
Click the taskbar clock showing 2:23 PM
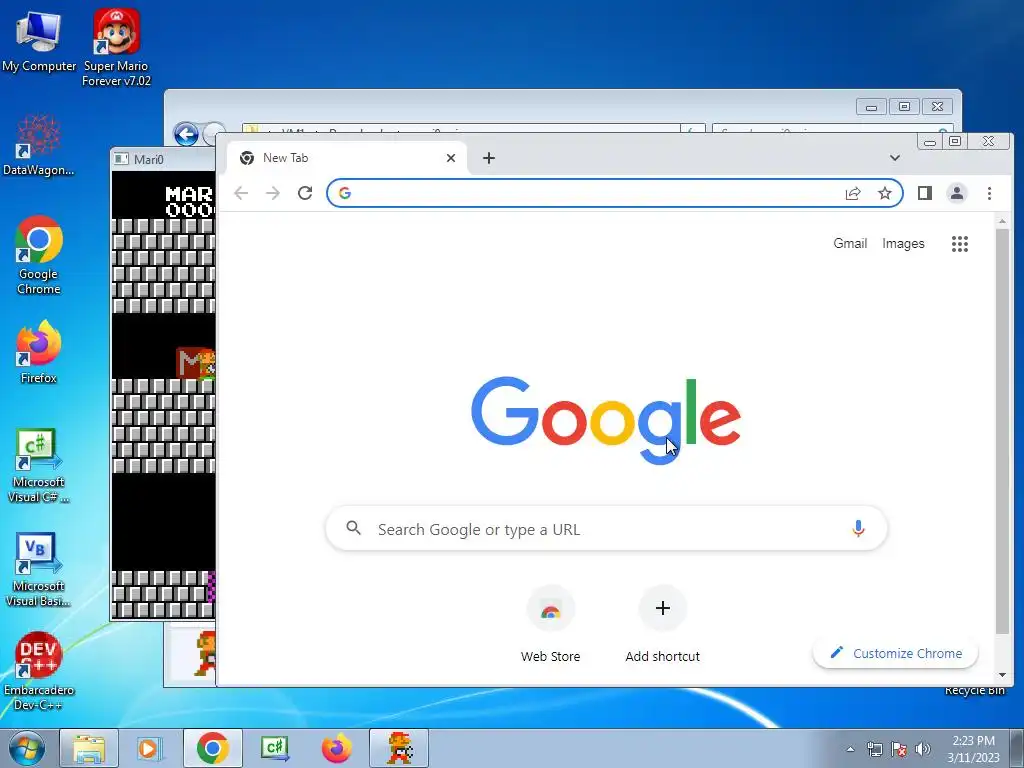(973, 748)
